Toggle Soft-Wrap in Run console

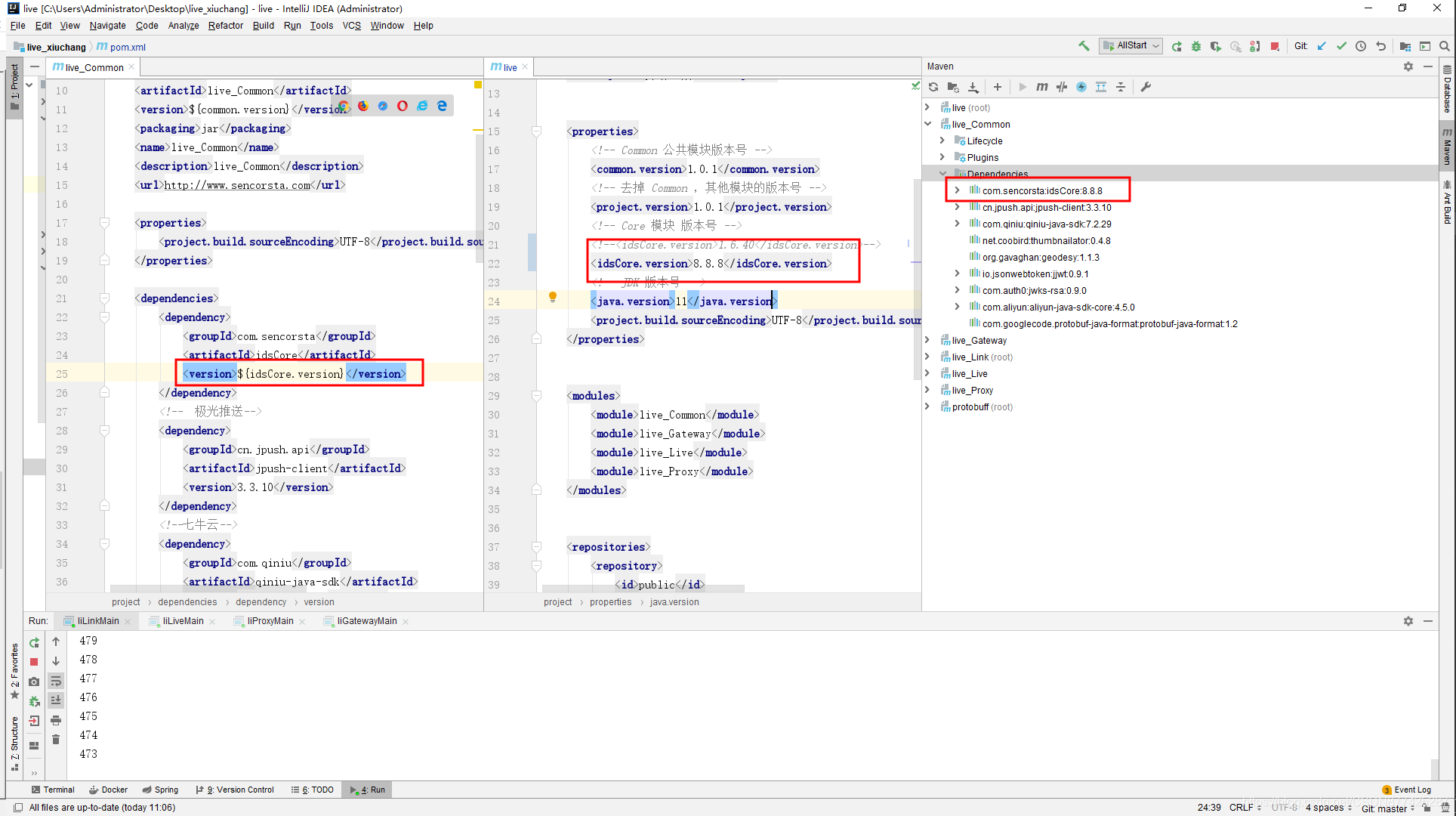tap(56, 681)
